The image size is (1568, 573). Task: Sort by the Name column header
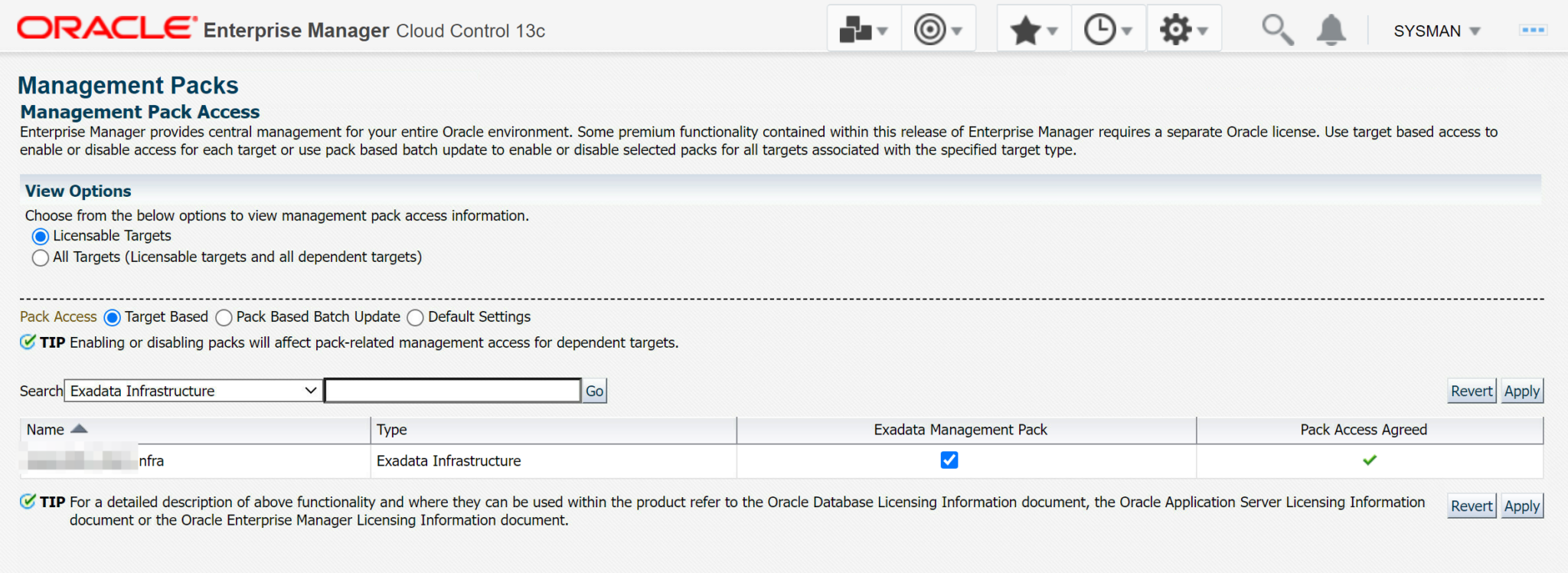[45, 430]
